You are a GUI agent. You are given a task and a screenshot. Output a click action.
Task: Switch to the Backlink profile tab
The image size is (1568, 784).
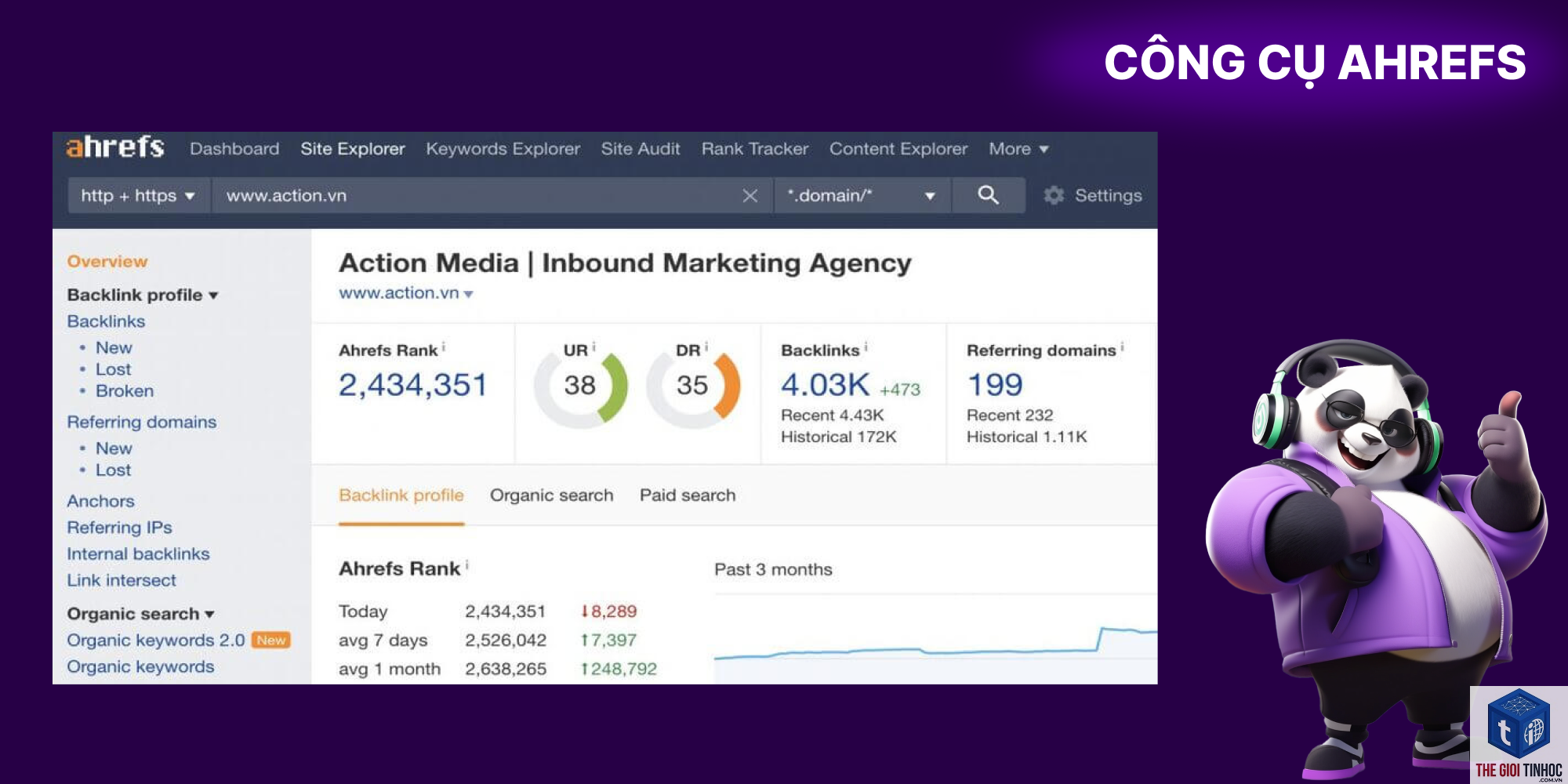tap(401, 495)
